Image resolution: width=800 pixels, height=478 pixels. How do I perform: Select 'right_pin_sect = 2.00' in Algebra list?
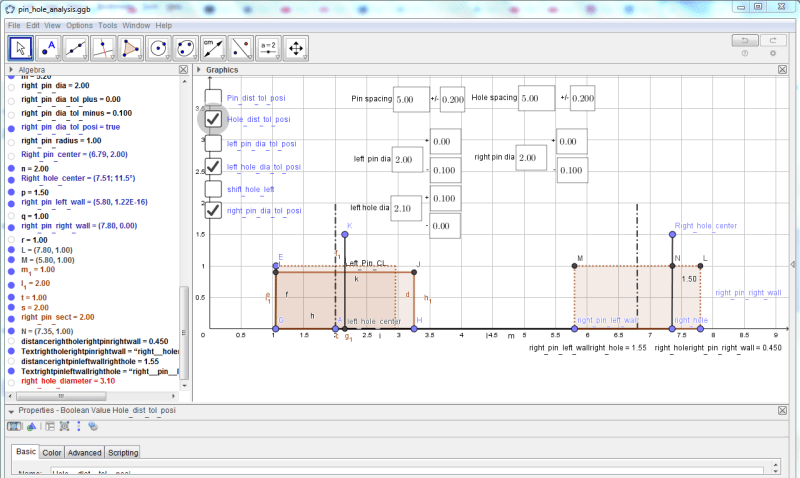coord(58,317)
